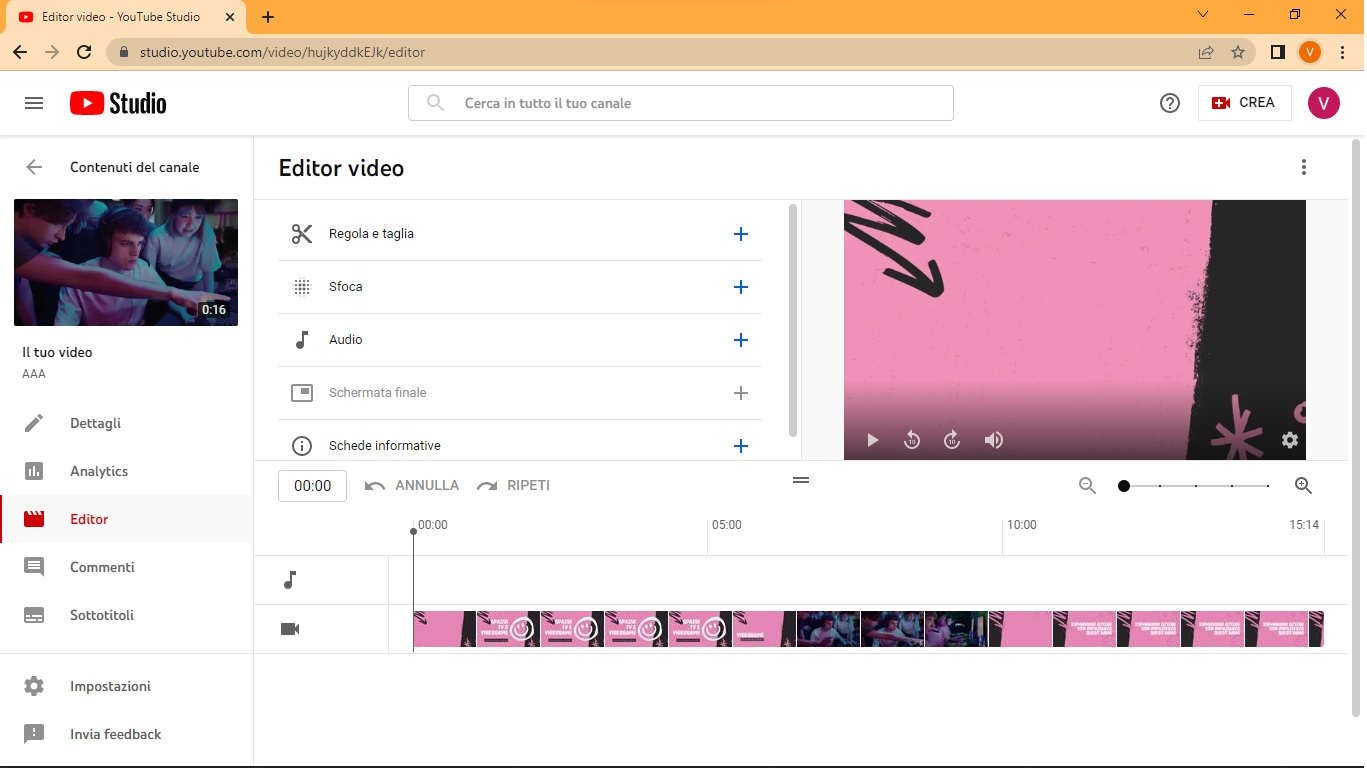1367x768 pixels.
Task: Open Studio options with three-dot menu
Action: click(1304, 167)
